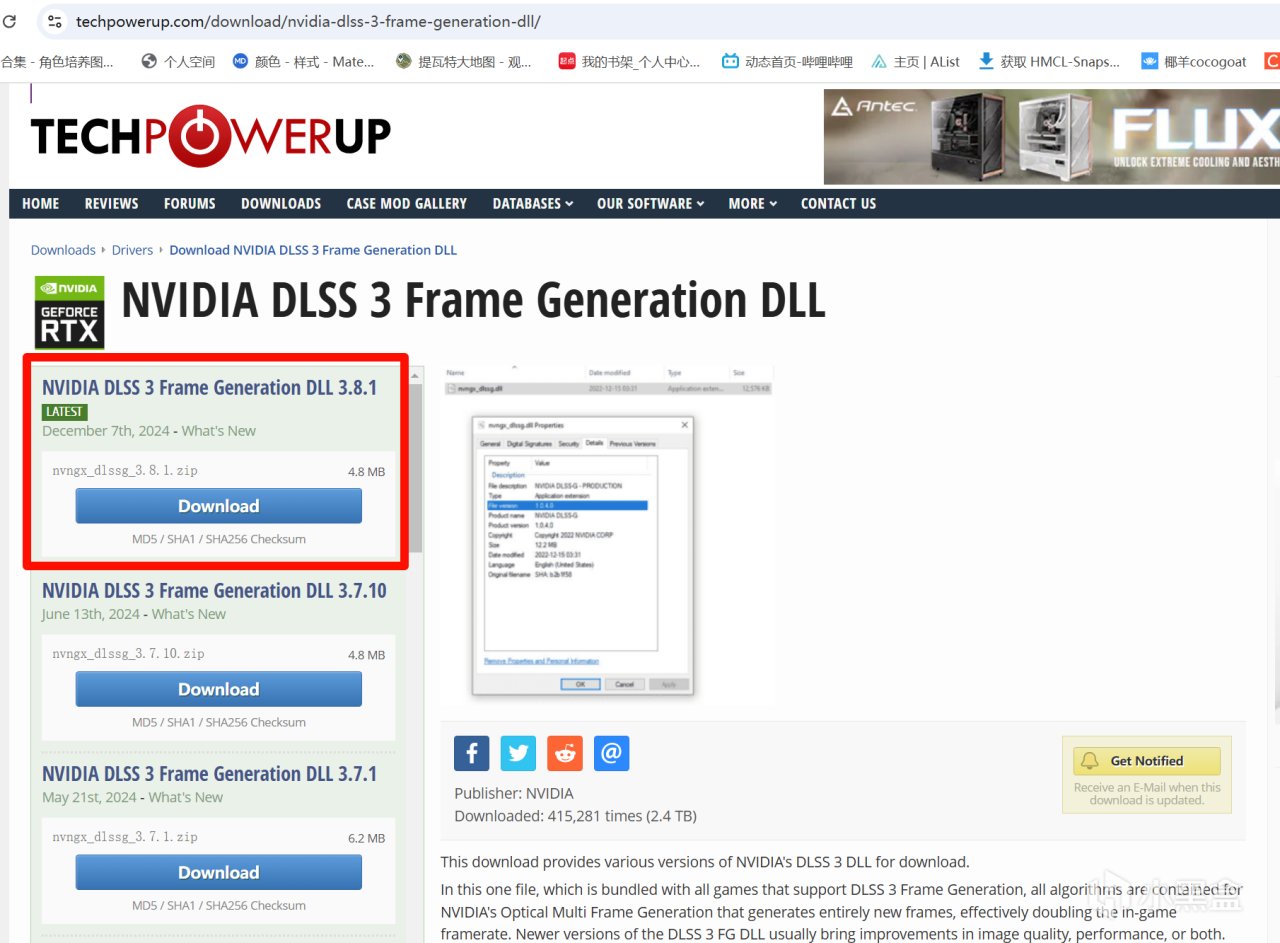
Task: Open the CONTACT US nav item
Action: 838,203
